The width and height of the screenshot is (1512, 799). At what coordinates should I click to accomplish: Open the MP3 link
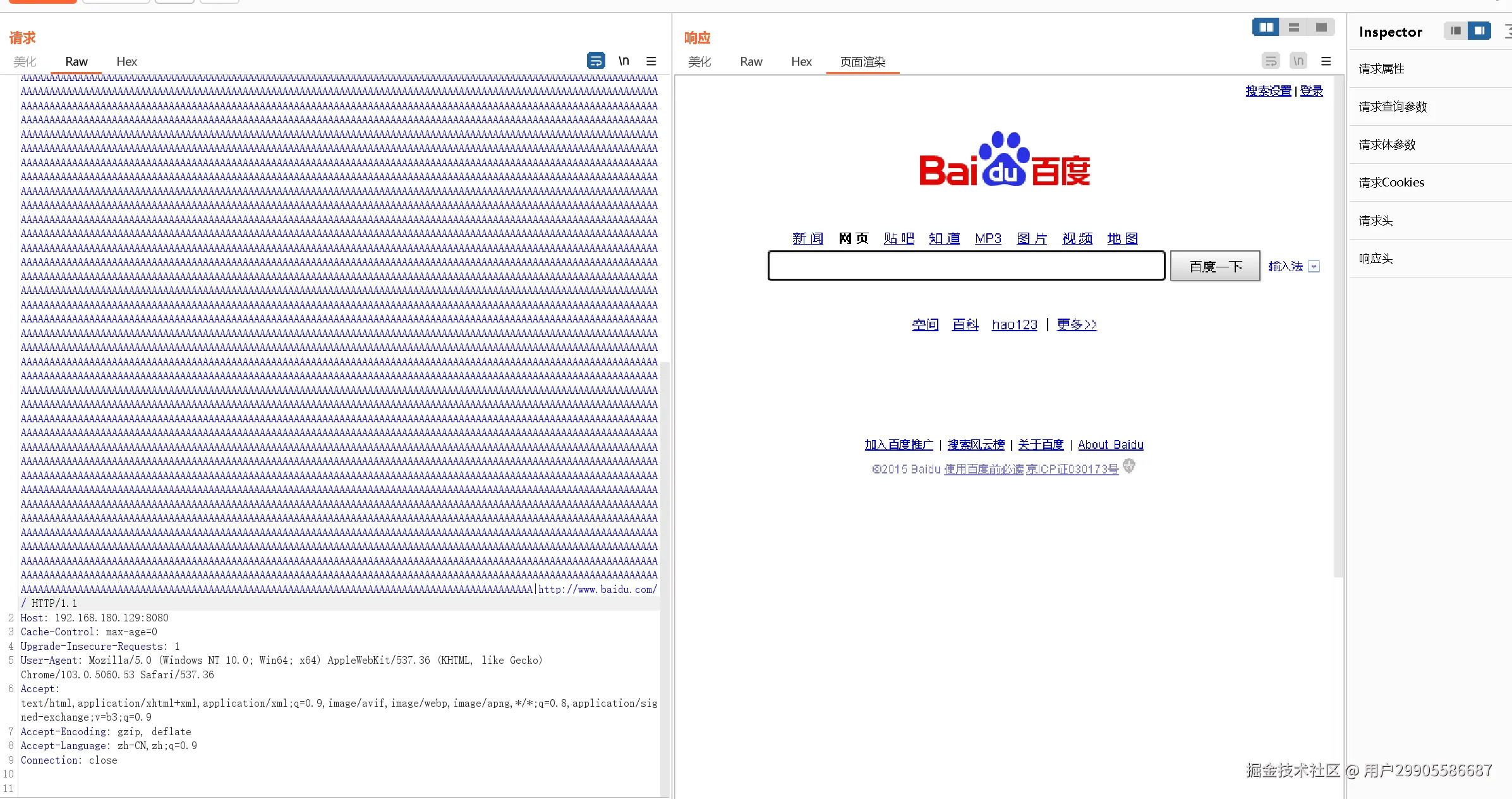point(988,238)
